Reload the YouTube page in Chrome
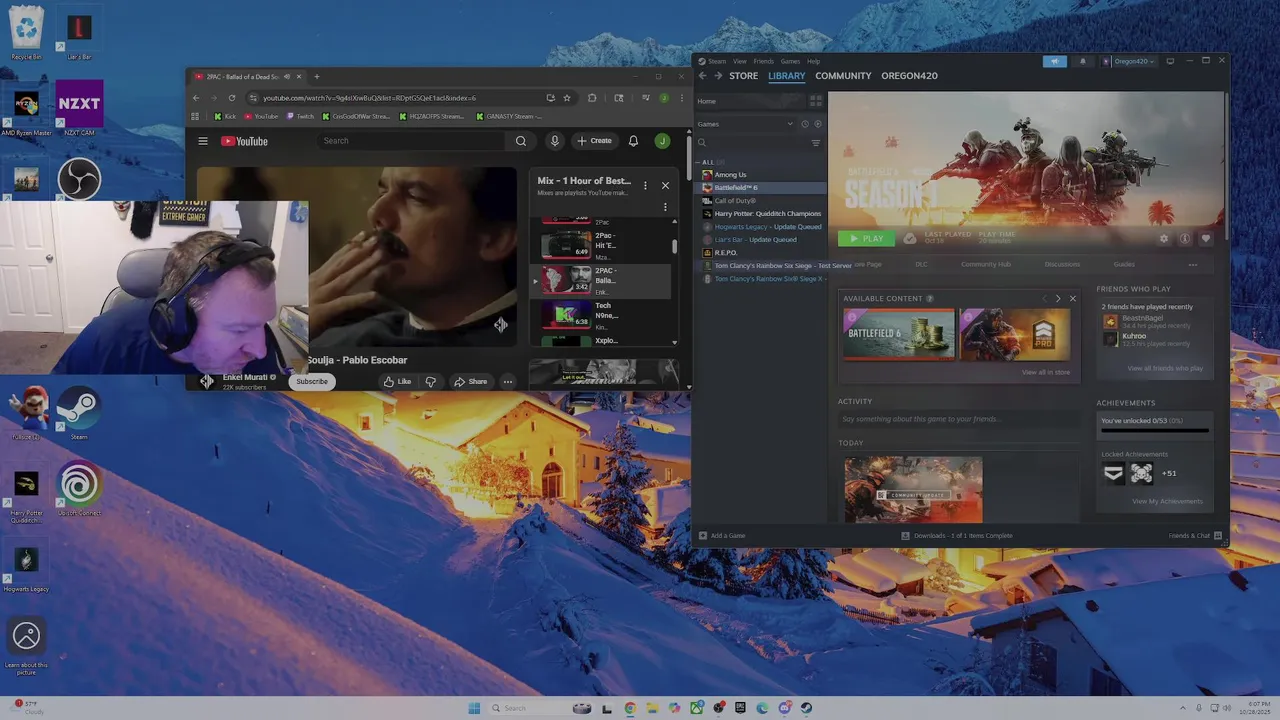This screenshot has width=1280, height=720. click(232, 98)
